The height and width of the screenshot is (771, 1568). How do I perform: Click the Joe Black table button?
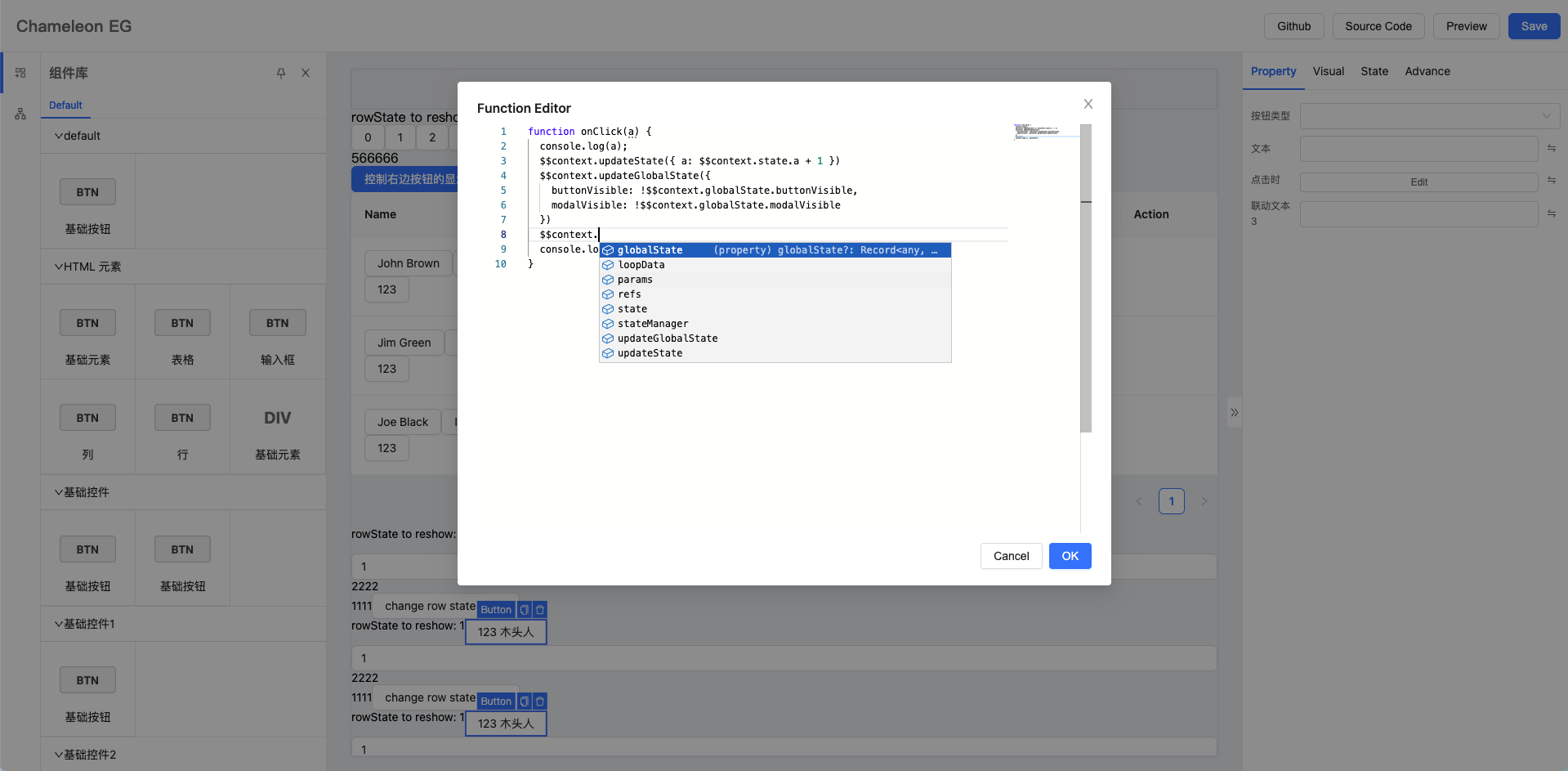click(x=403, y=422)
